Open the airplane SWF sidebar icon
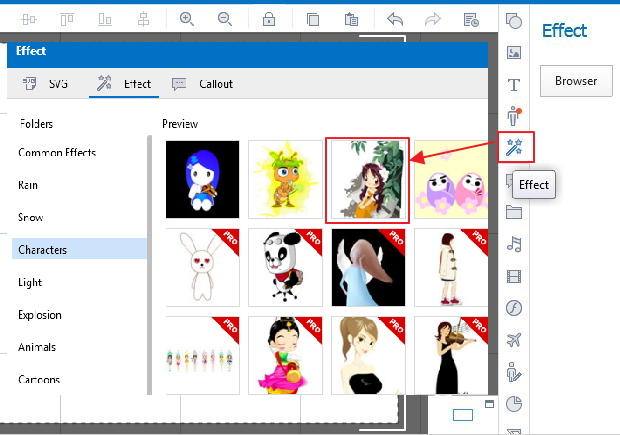Screen dimensions: 620x435 (514, 340)
